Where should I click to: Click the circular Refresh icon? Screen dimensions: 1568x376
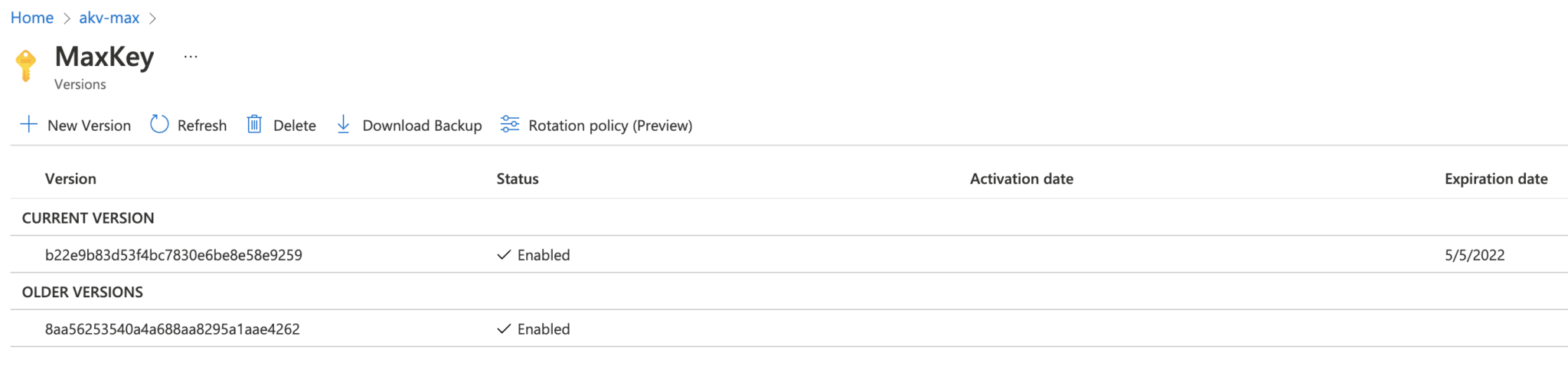(159, 125)
